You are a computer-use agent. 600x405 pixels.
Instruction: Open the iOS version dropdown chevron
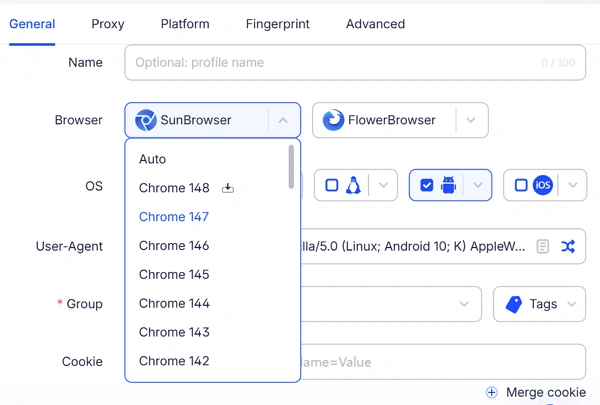573,185
